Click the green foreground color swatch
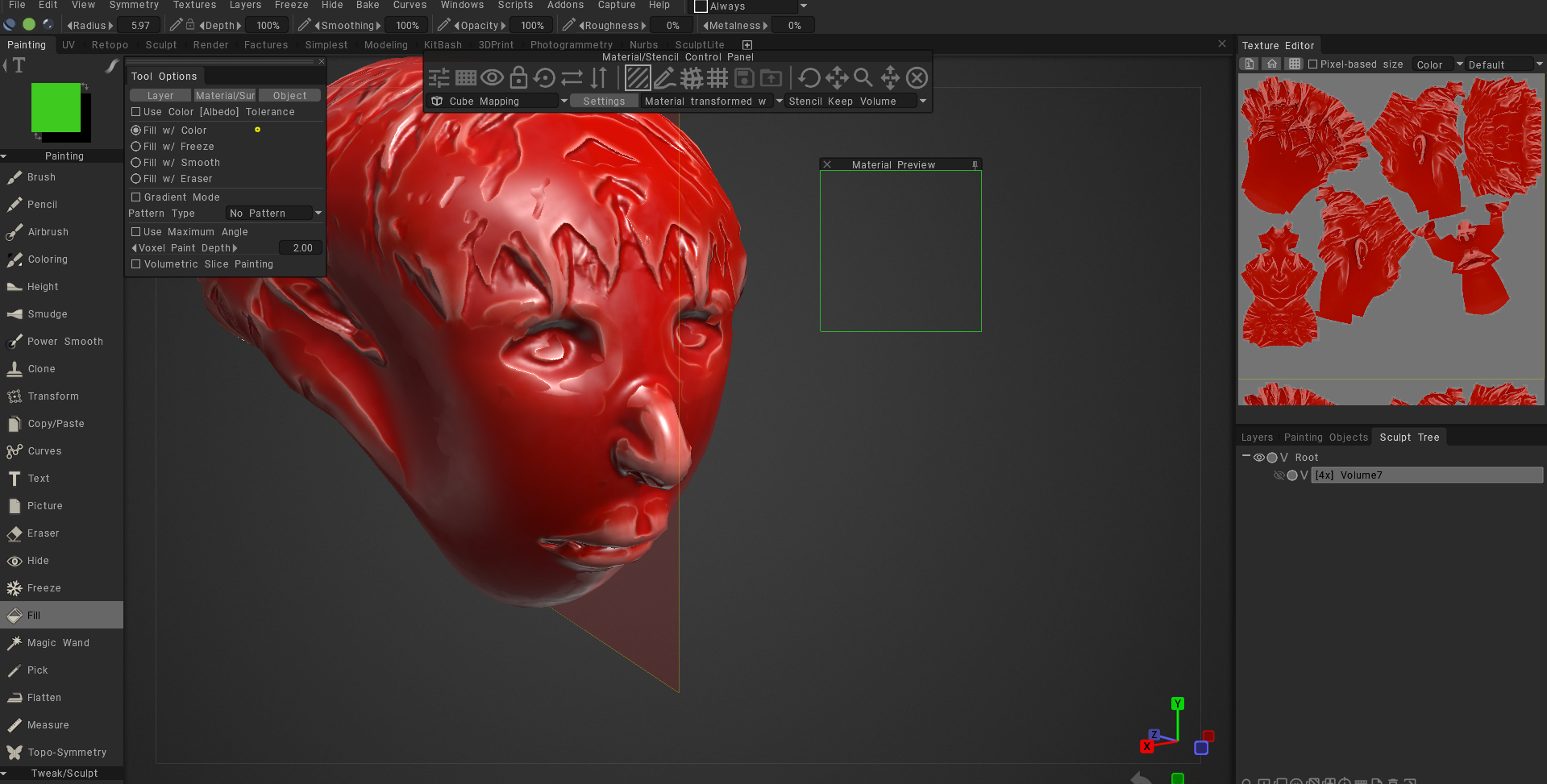The width and height of the screenshot is (1547, 784). (56, 108)
